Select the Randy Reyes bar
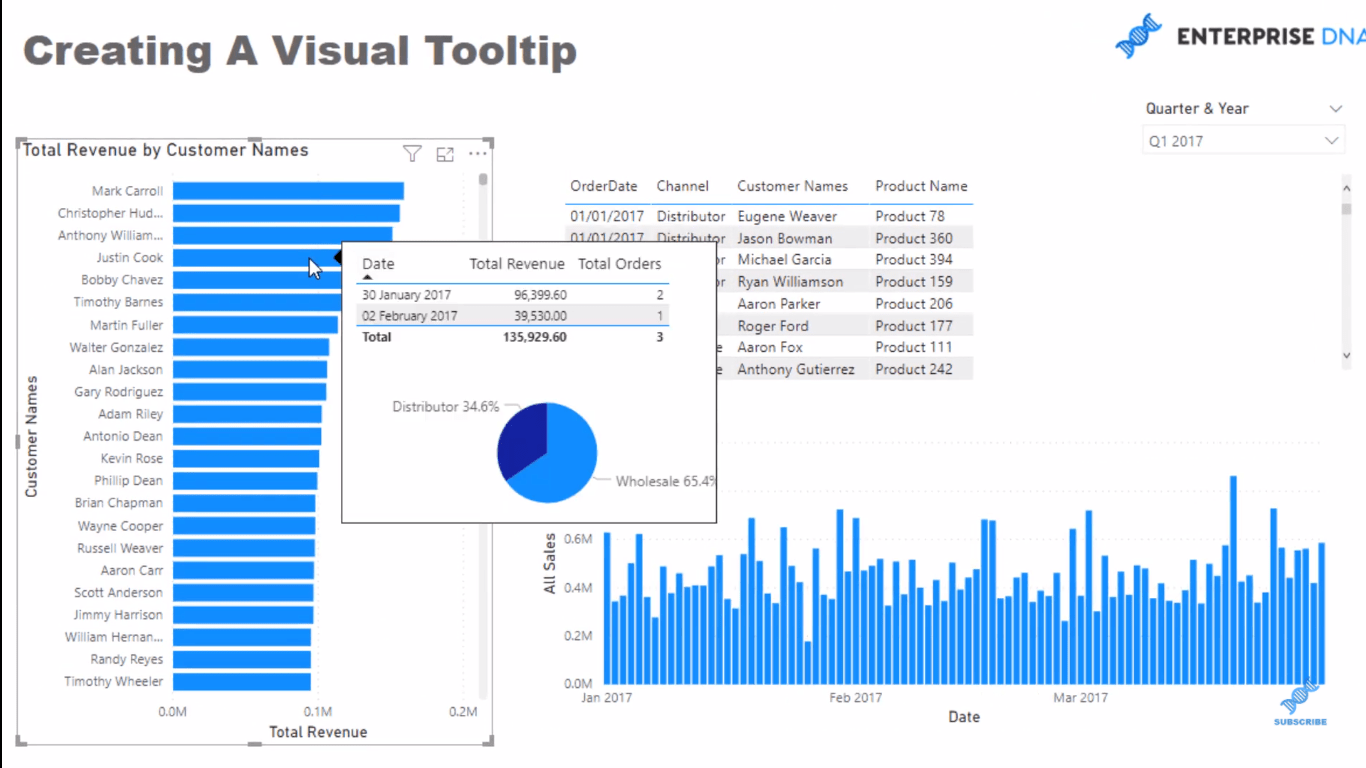This screenshot has height=768, width=1366. pyautogui.click(x=242, y=660)
